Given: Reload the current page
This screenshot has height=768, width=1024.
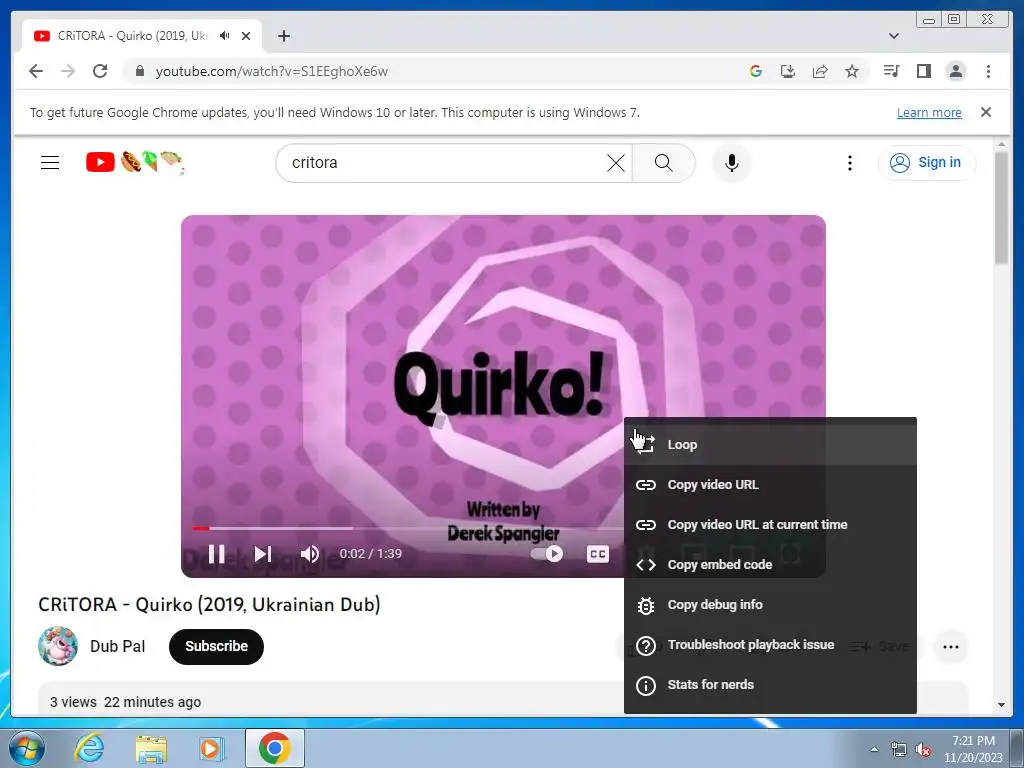Looking at the screenshot, I should coord(100,71).
